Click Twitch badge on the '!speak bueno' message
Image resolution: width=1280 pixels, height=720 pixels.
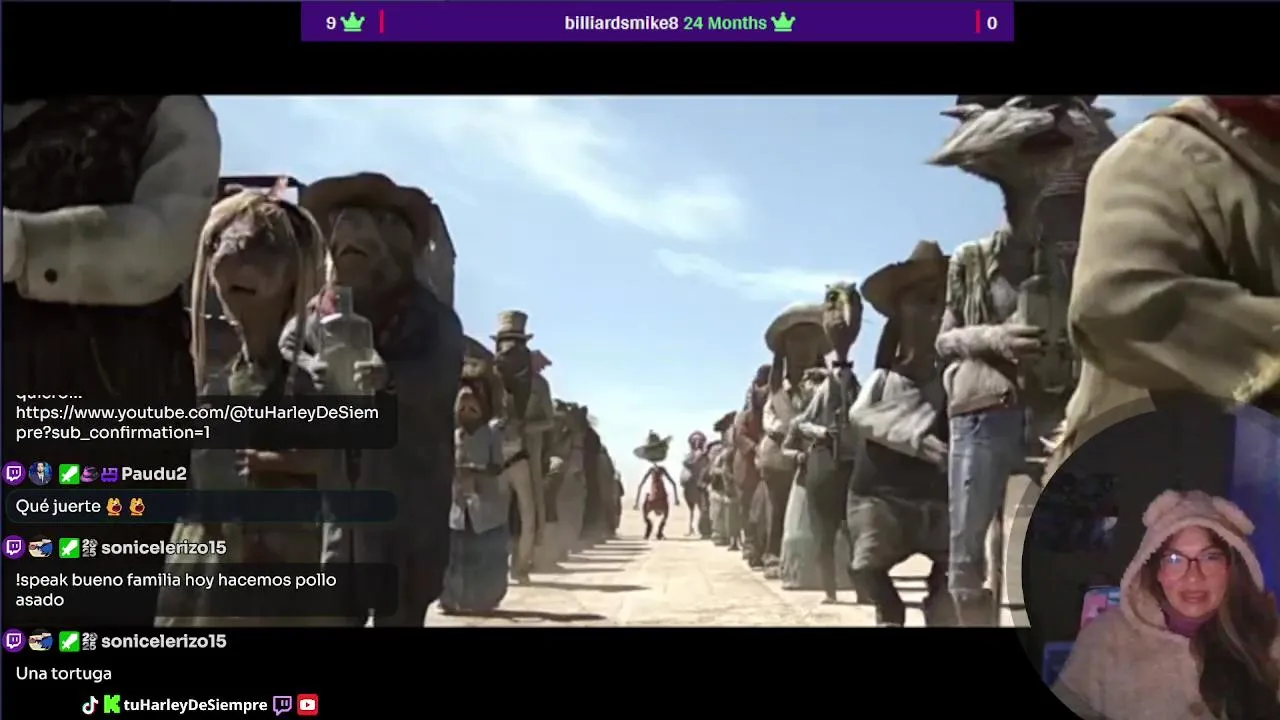pos(14,548)
